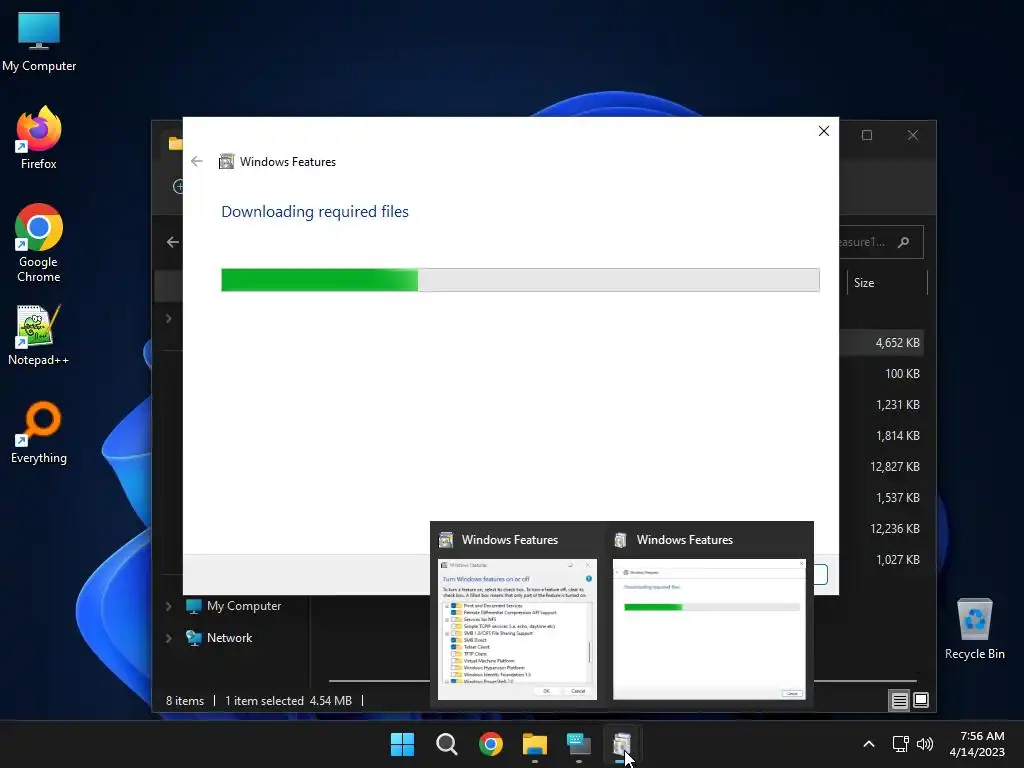Viewport: 1024px width, 768px height.
Task: Click the '8 items' status text
Action: (185, 701)
